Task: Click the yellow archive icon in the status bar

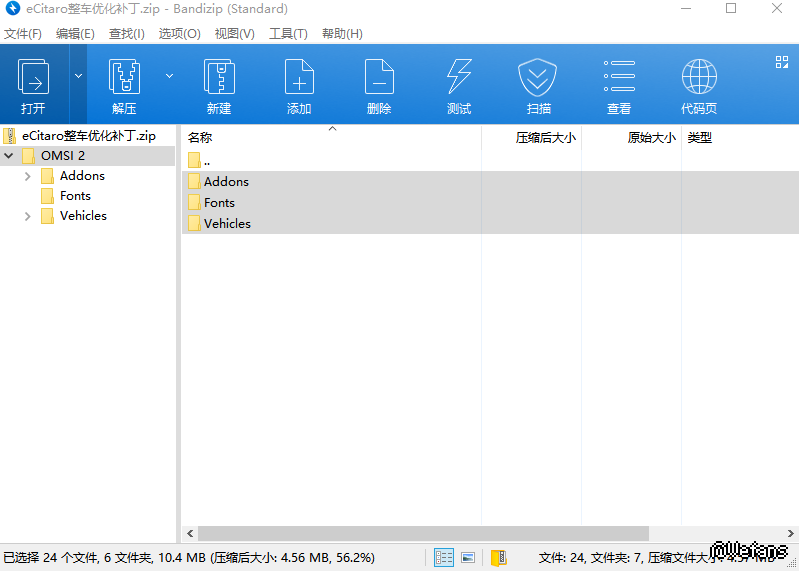Action: pos(499,557)
